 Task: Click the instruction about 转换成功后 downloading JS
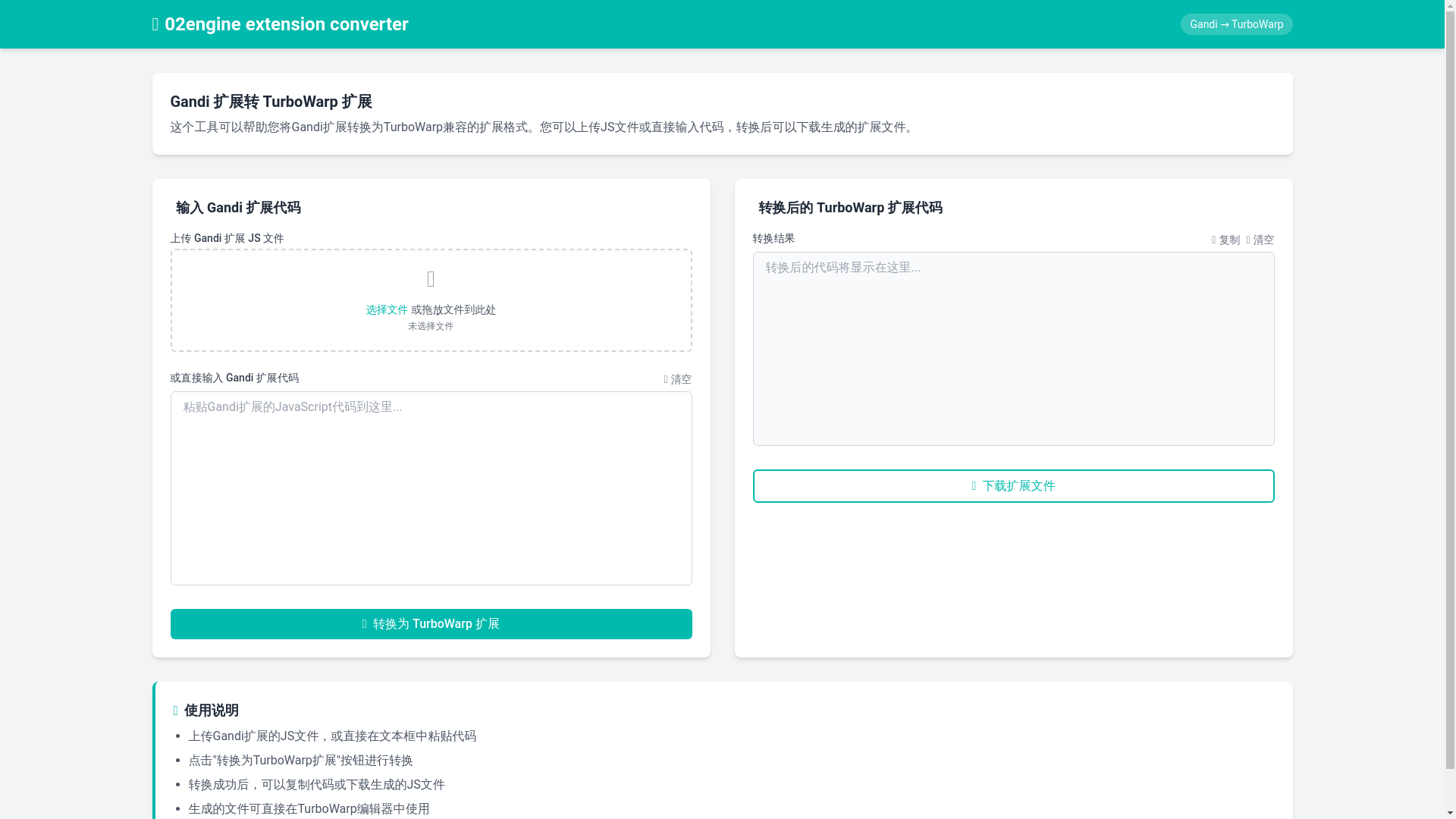[316, 785]
